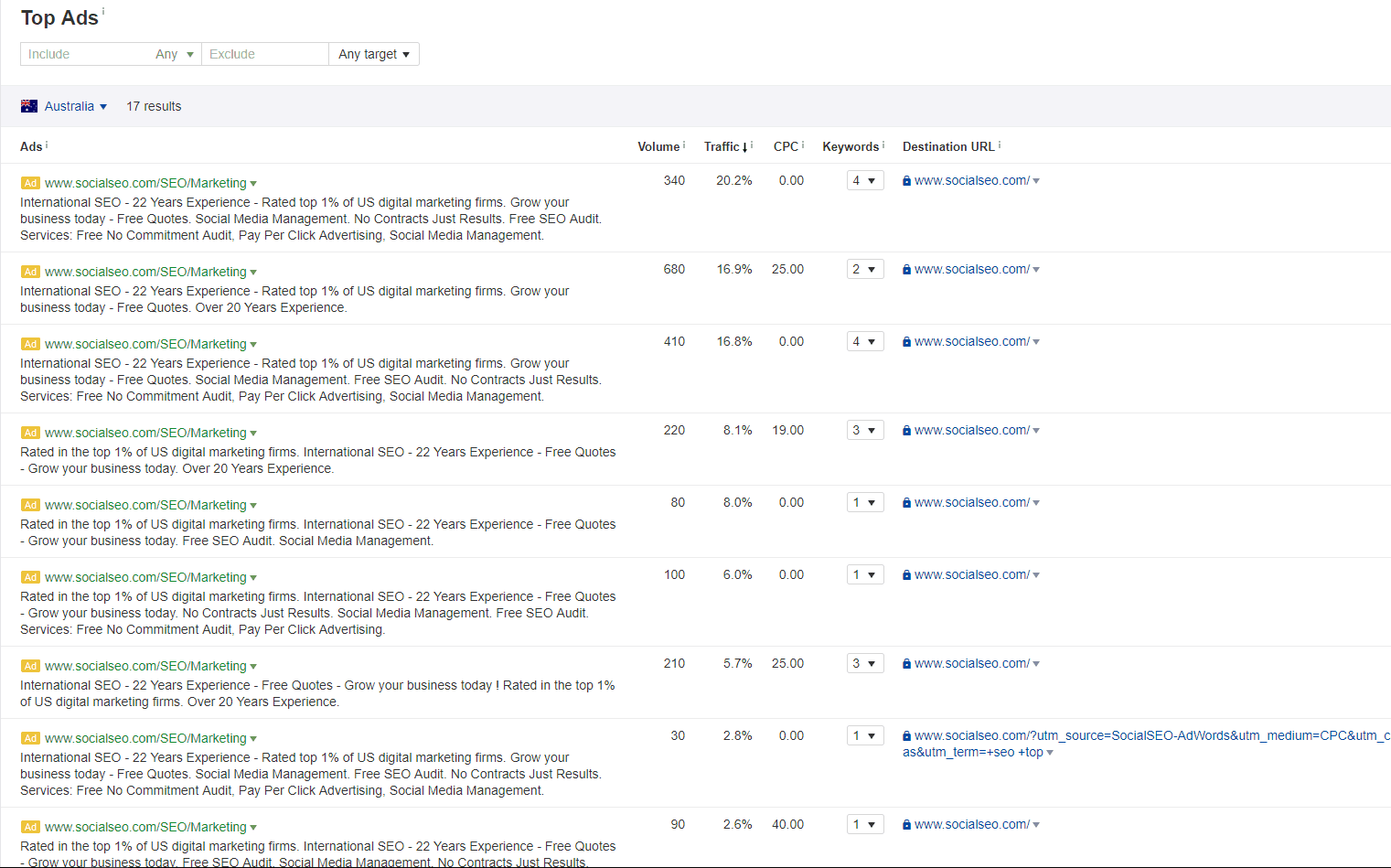
Task: Click the Australia flag icon
Action: [x=29, y=105]
